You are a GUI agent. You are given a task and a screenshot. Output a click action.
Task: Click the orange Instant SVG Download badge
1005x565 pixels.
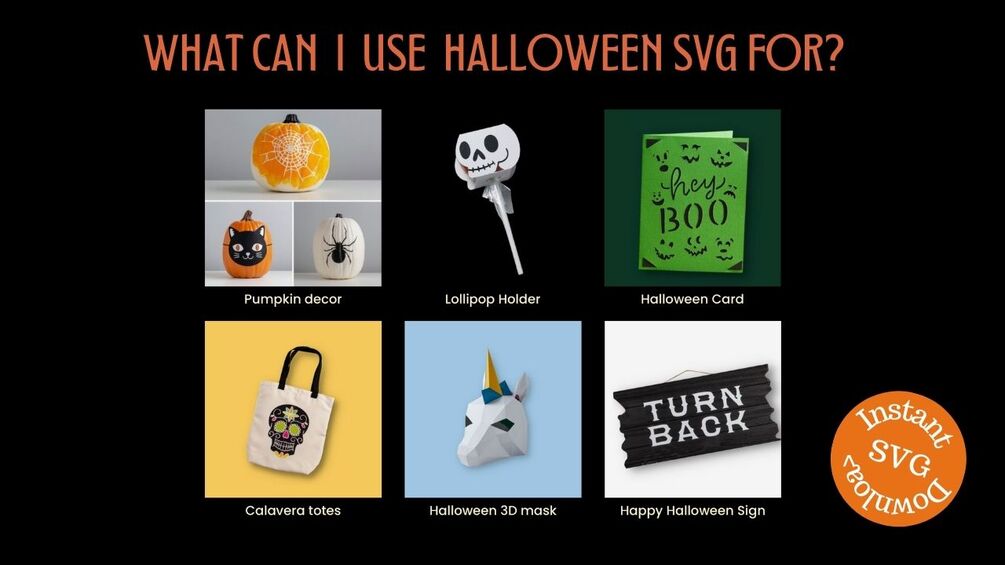(898, 459)
